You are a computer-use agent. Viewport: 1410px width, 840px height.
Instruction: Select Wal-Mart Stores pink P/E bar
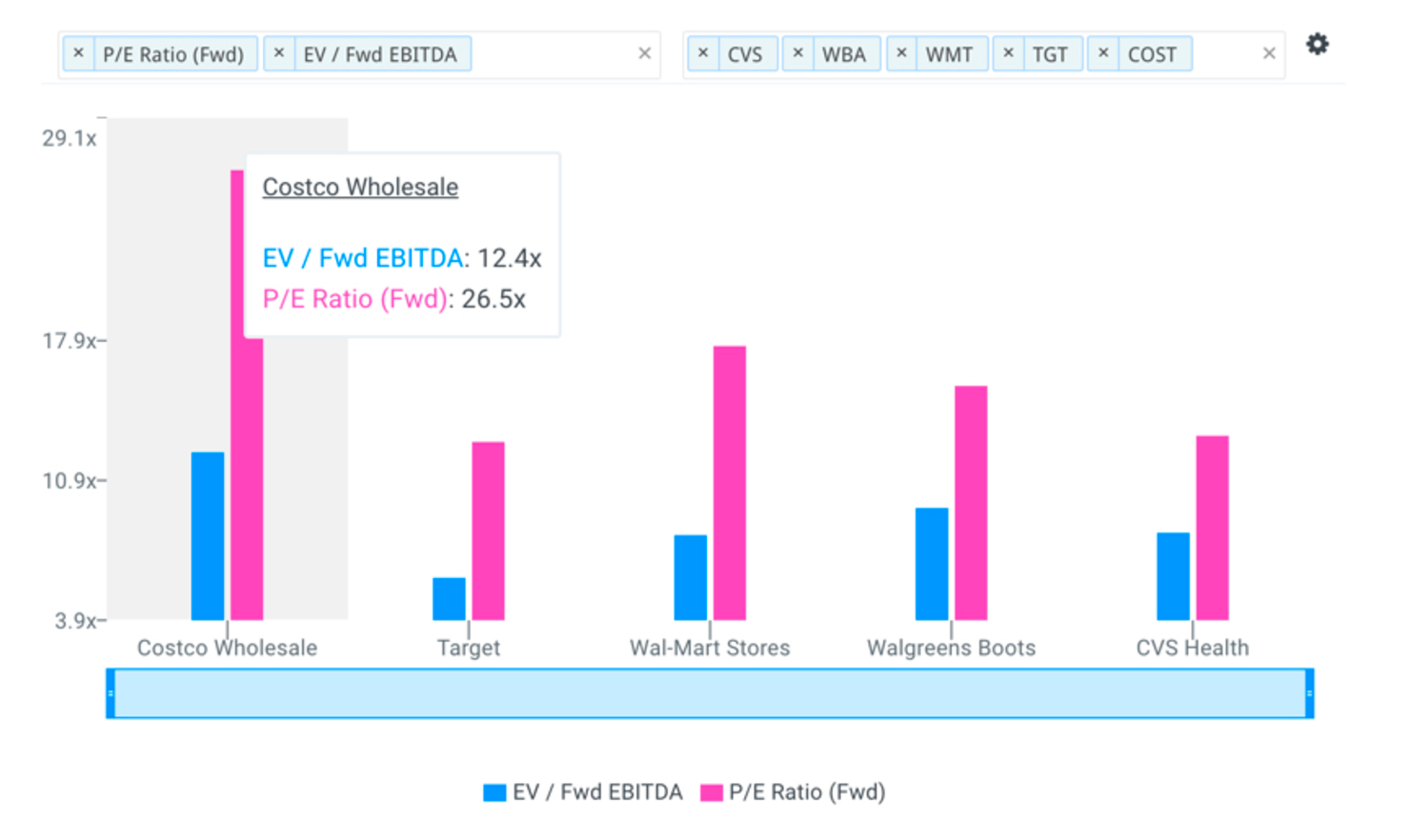coord(730,483)
